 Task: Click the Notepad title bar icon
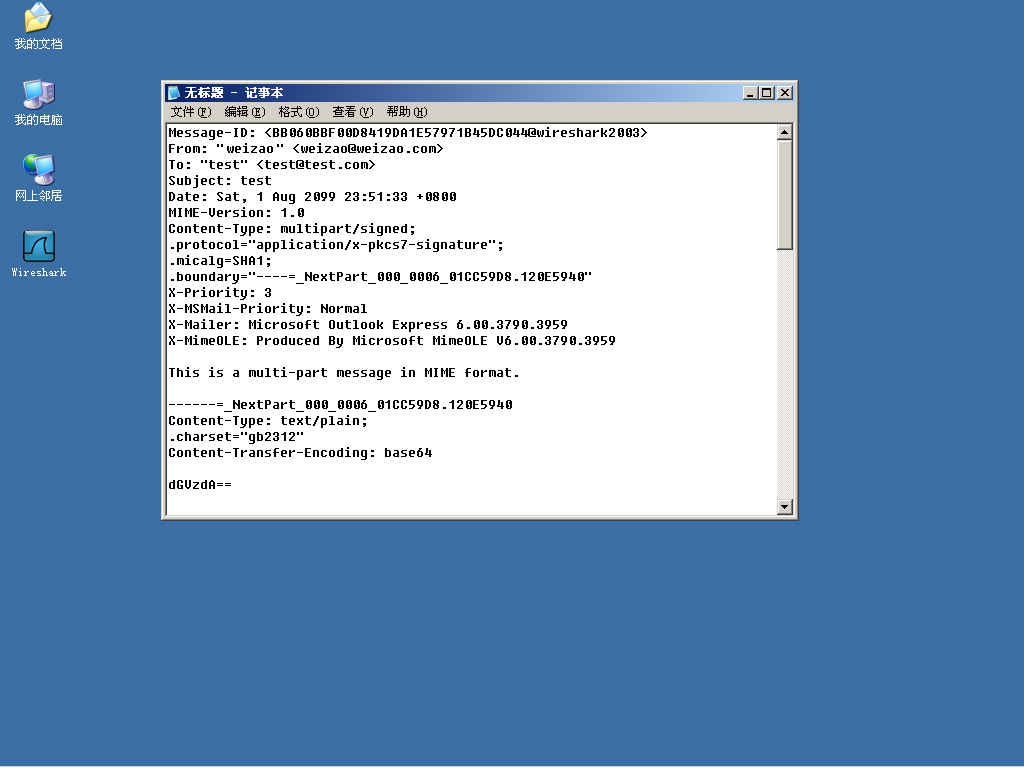coord(174,93)
